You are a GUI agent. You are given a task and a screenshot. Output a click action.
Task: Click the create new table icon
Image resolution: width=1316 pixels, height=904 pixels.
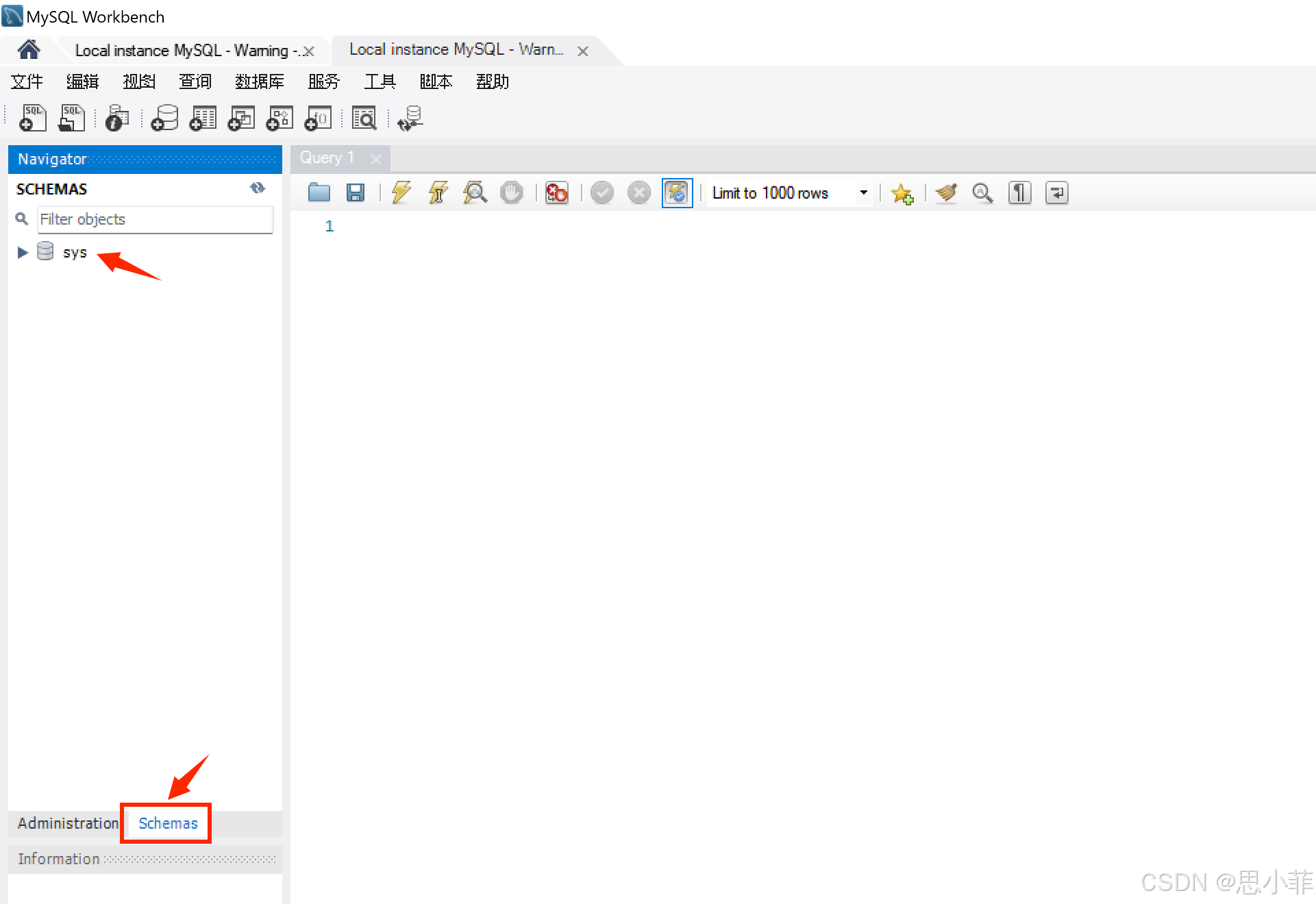pos(203,118)
